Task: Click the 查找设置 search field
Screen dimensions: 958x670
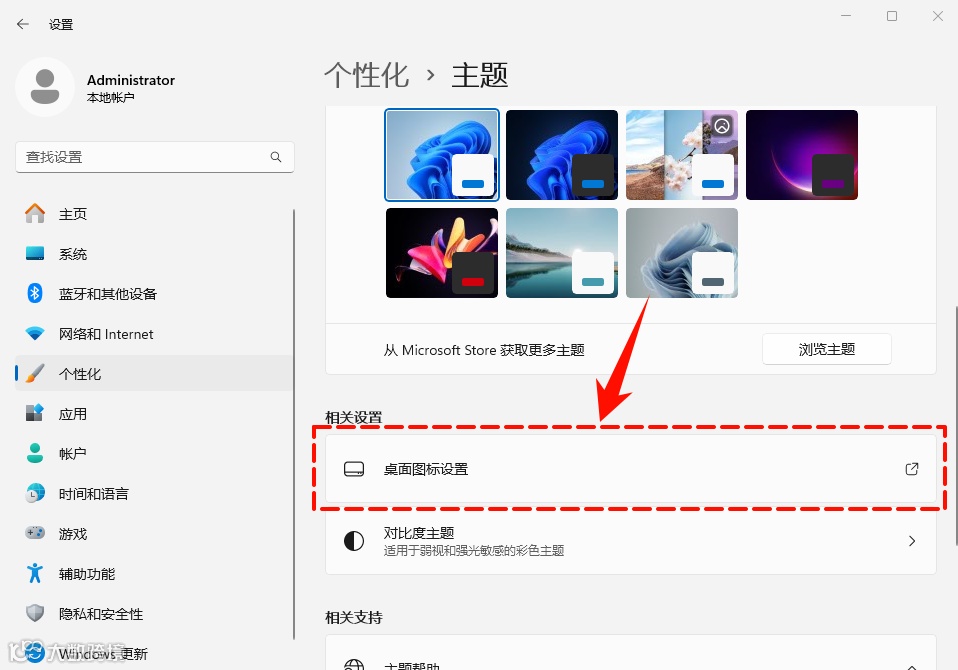Action: pos(155,157)
